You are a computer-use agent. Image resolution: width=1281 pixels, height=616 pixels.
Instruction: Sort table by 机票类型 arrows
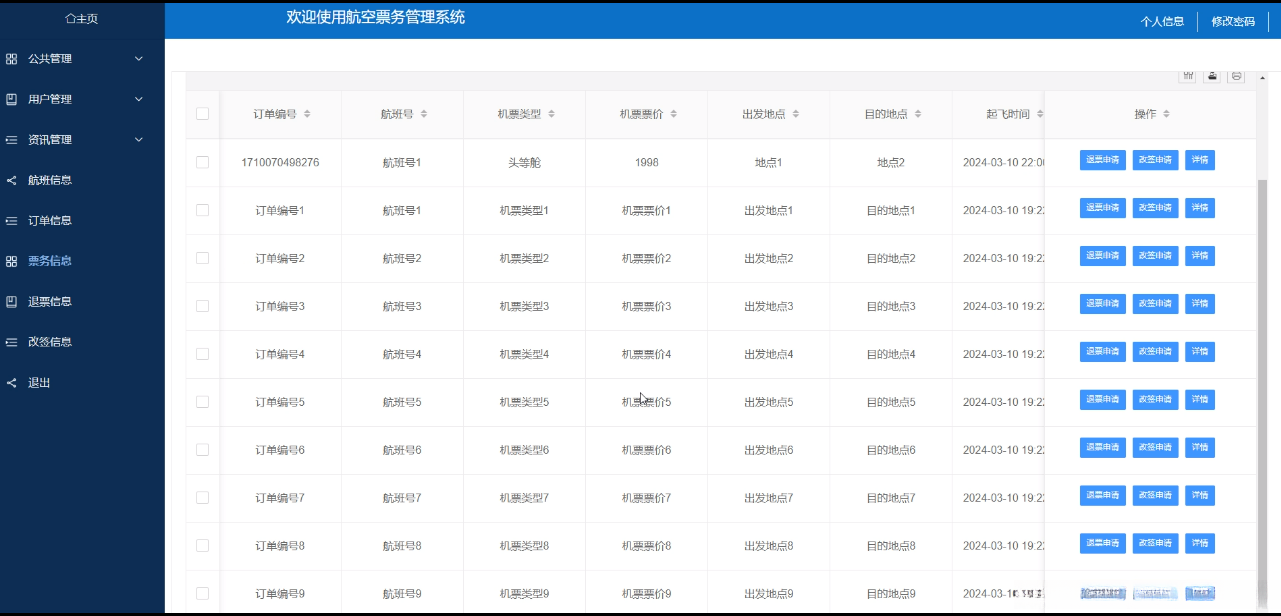[x=551, y=114]
